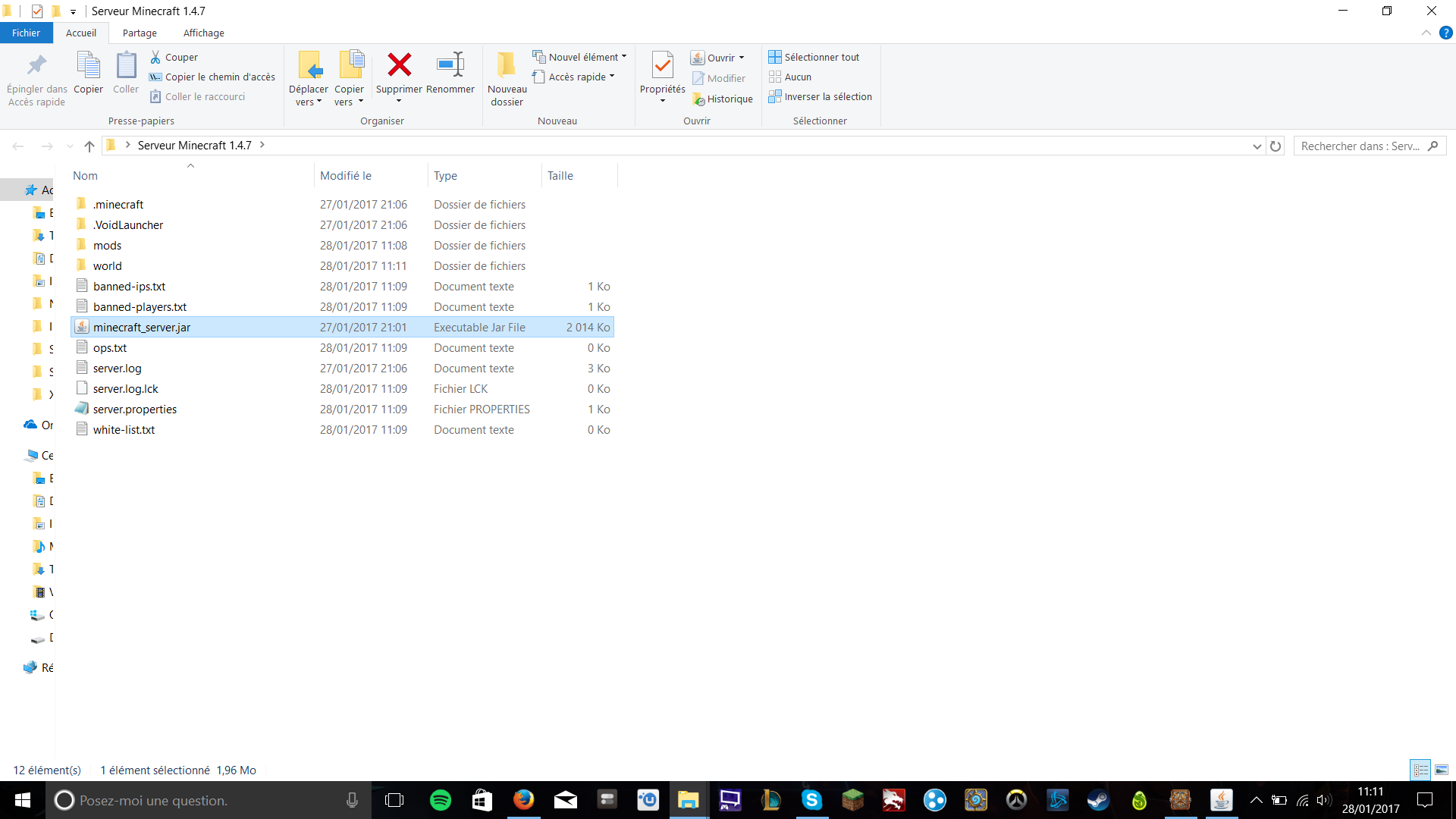Open Skype from taskbar

click(x=811, y=800)
